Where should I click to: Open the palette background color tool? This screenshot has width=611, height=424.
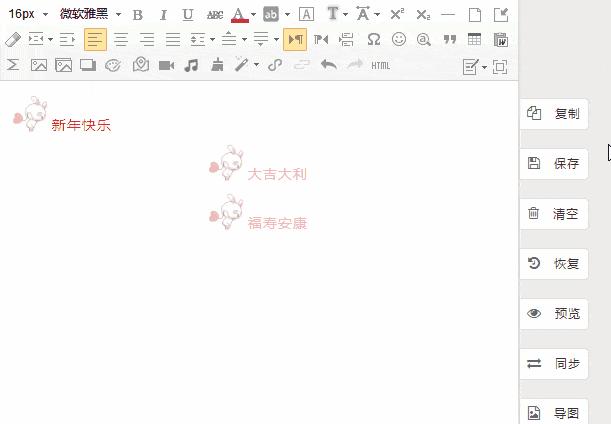pos(113,65)
